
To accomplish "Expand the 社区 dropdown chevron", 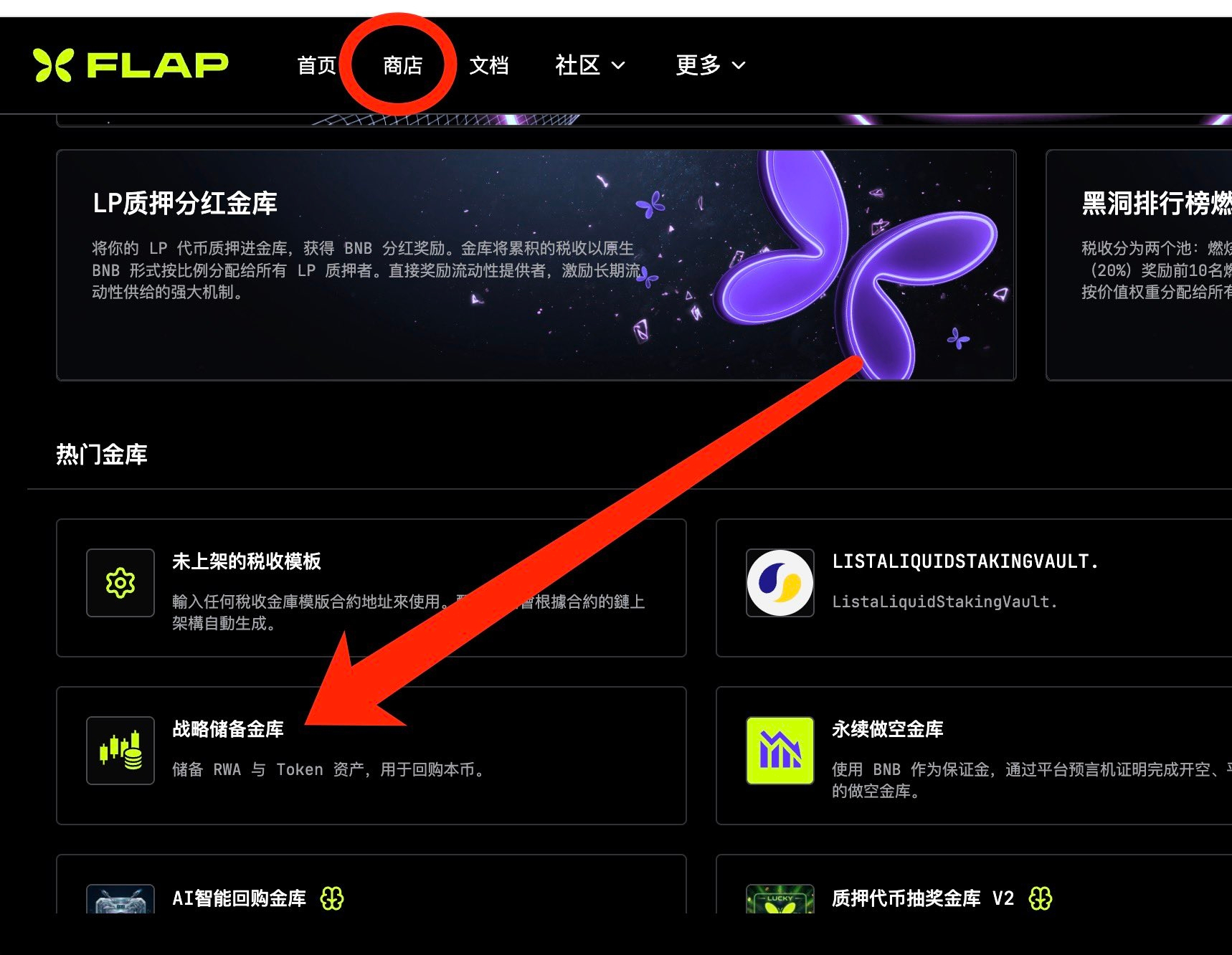I will (x=618, y=66).
